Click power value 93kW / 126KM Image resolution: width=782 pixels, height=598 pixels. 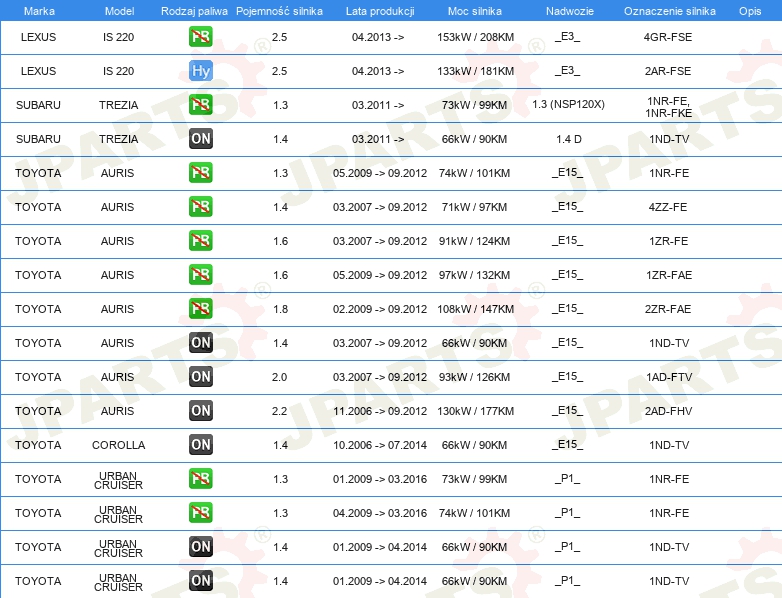click(474, 377)
